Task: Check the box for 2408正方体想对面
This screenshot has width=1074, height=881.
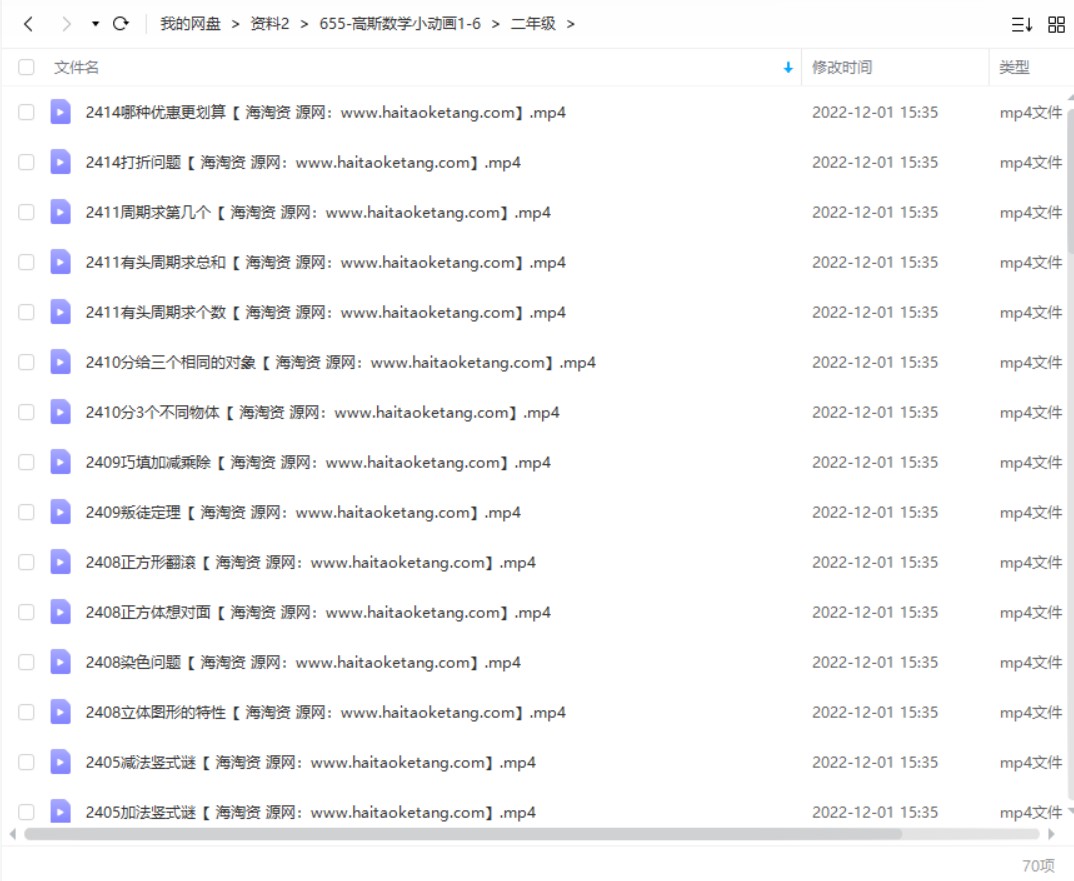Action: point(26,612)
